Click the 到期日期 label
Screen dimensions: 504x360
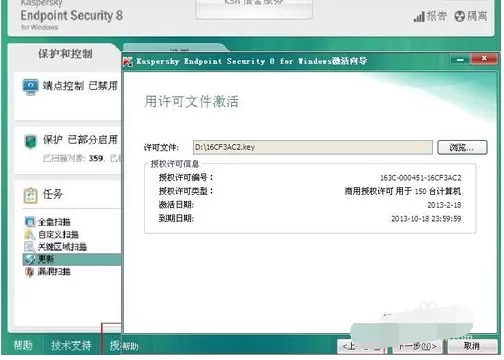pyautogui.click(x=176, y=218)
